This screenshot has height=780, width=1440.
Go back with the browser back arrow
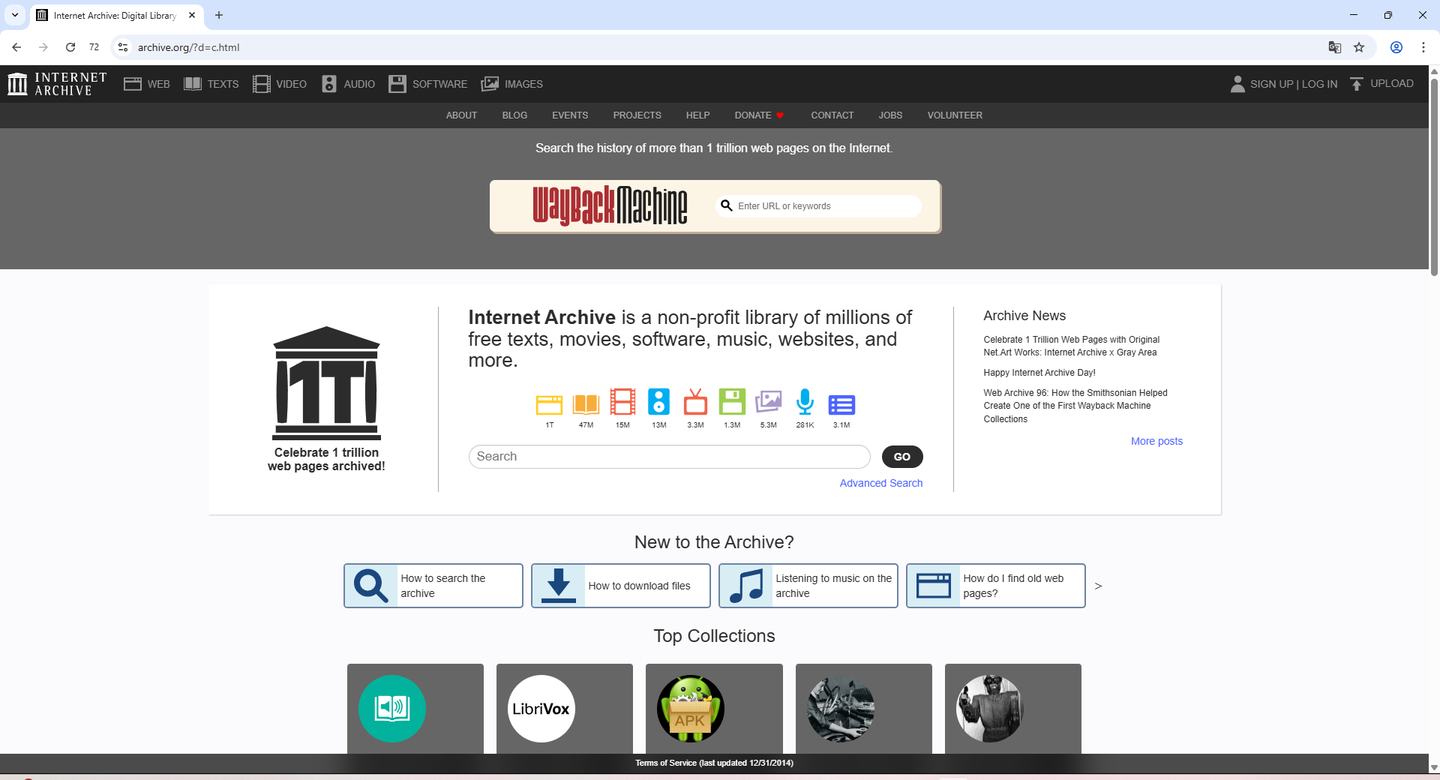click(16, 47)
